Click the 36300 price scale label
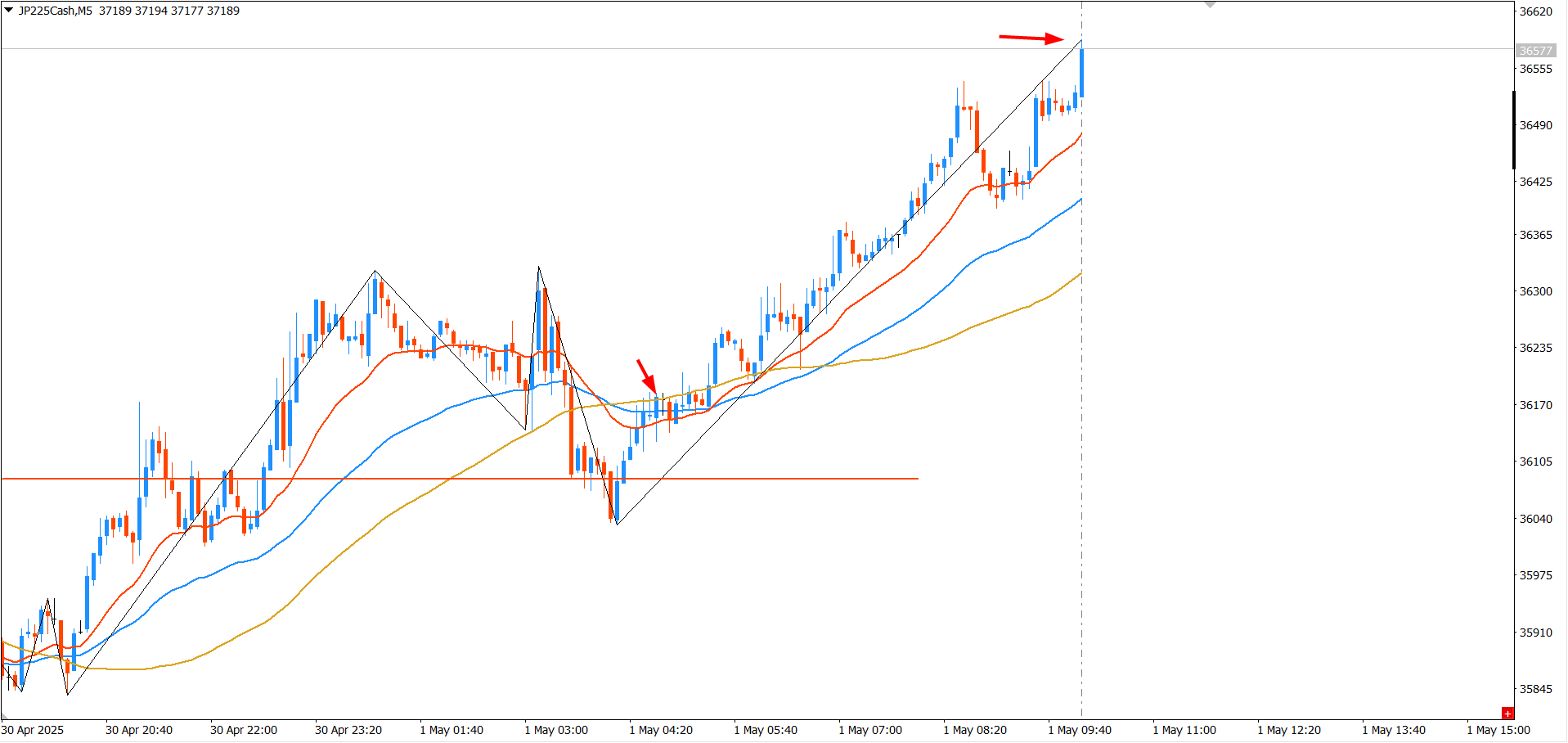 [x=1535, y=291]
